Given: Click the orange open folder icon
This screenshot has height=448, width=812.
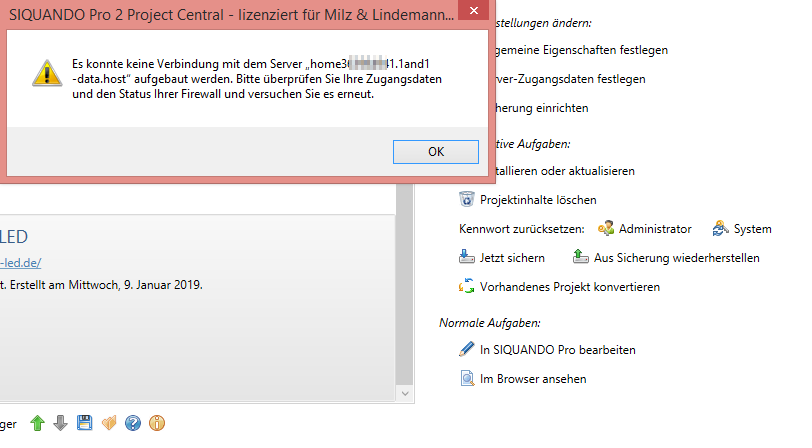Looking at the screenshot, I should (109, 424).
